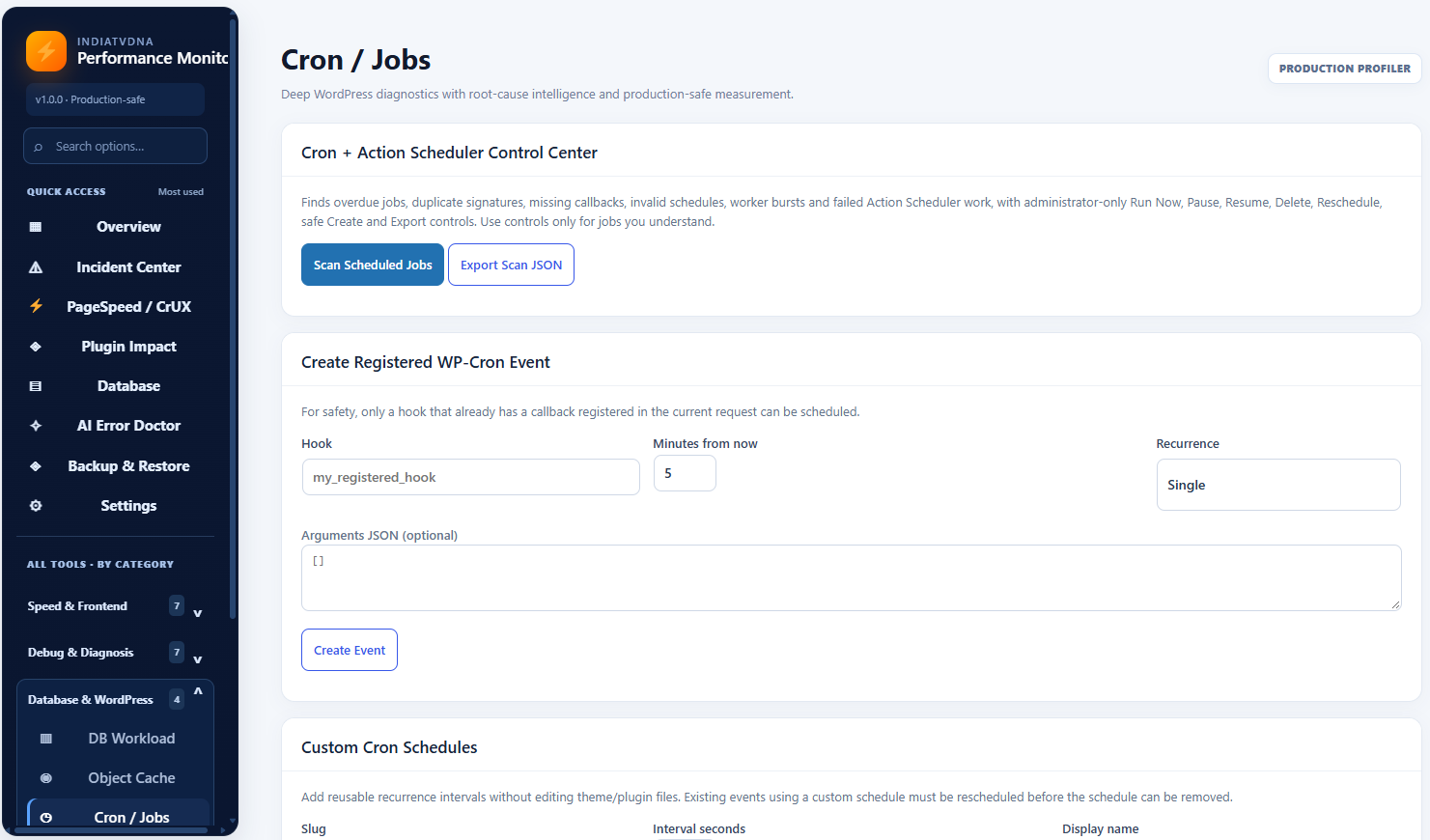The height and width of the screenshot is (840, 1430).
Task: Click the 'Most used' label
Action: (x=181, y=192)
